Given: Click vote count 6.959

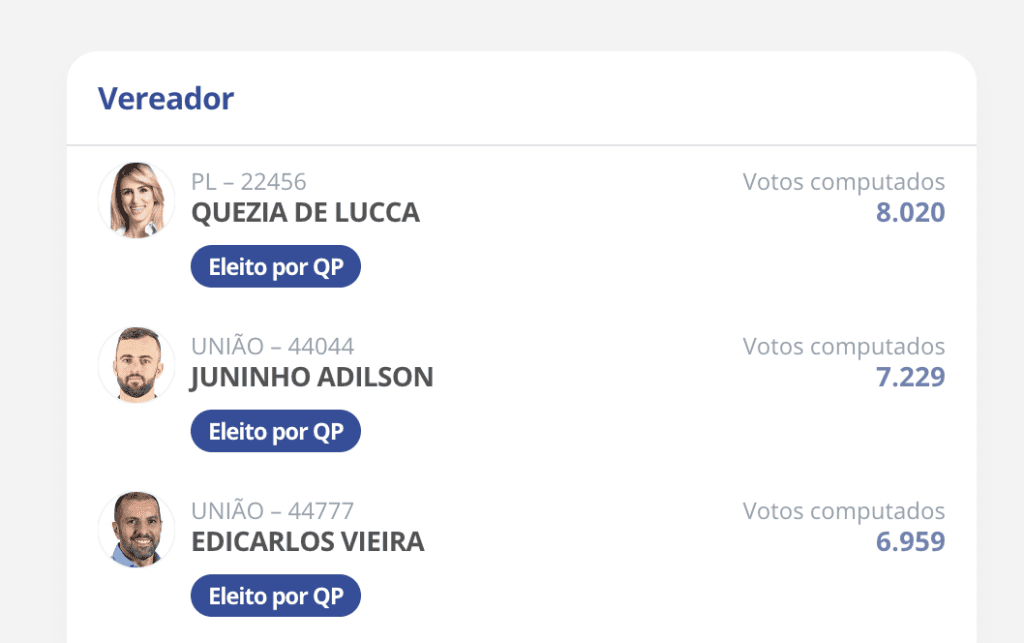Looking at the screenshot, I should tap(910, 542).
